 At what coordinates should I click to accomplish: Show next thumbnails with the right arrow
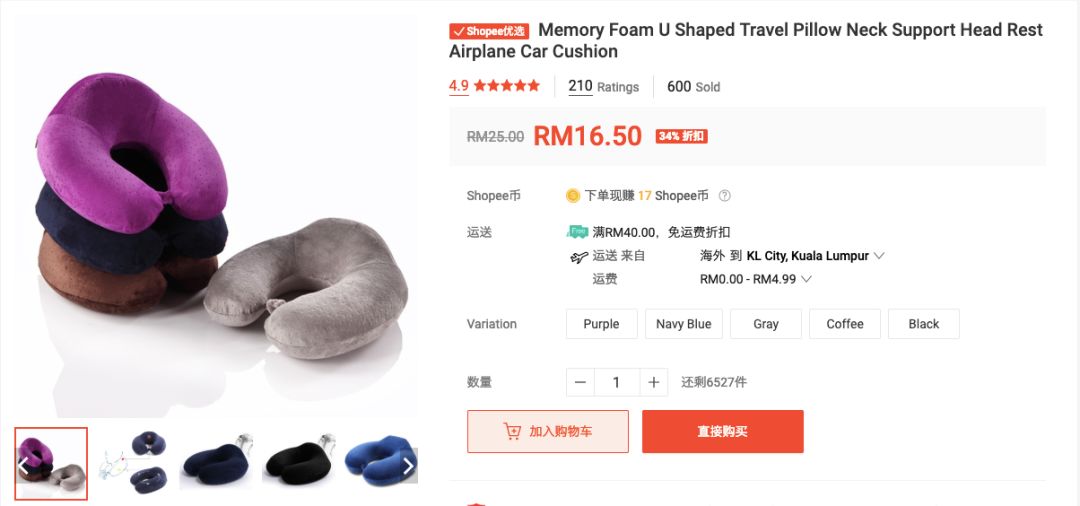[408, 466]
